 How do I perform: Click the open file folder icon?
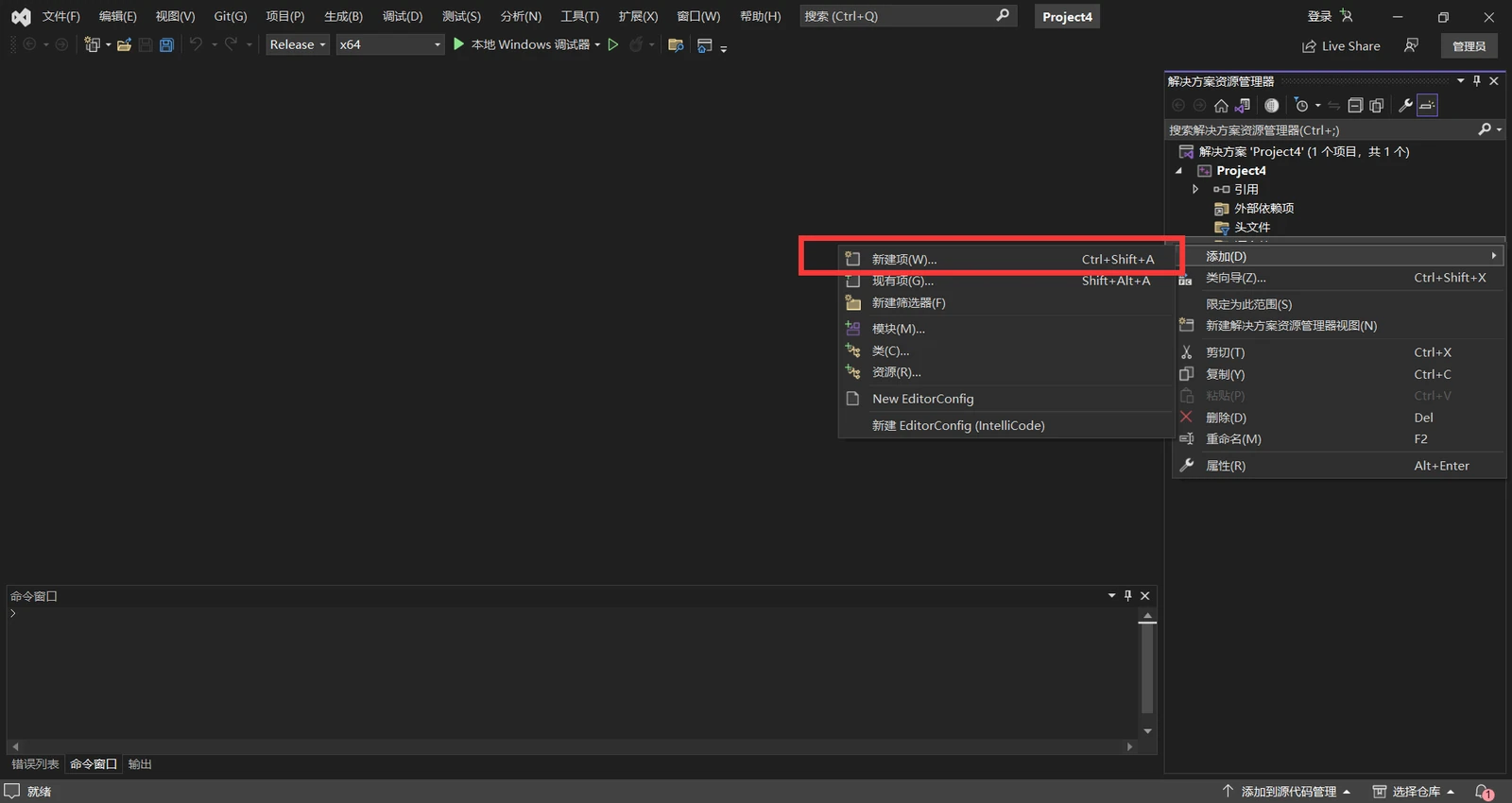124,44
